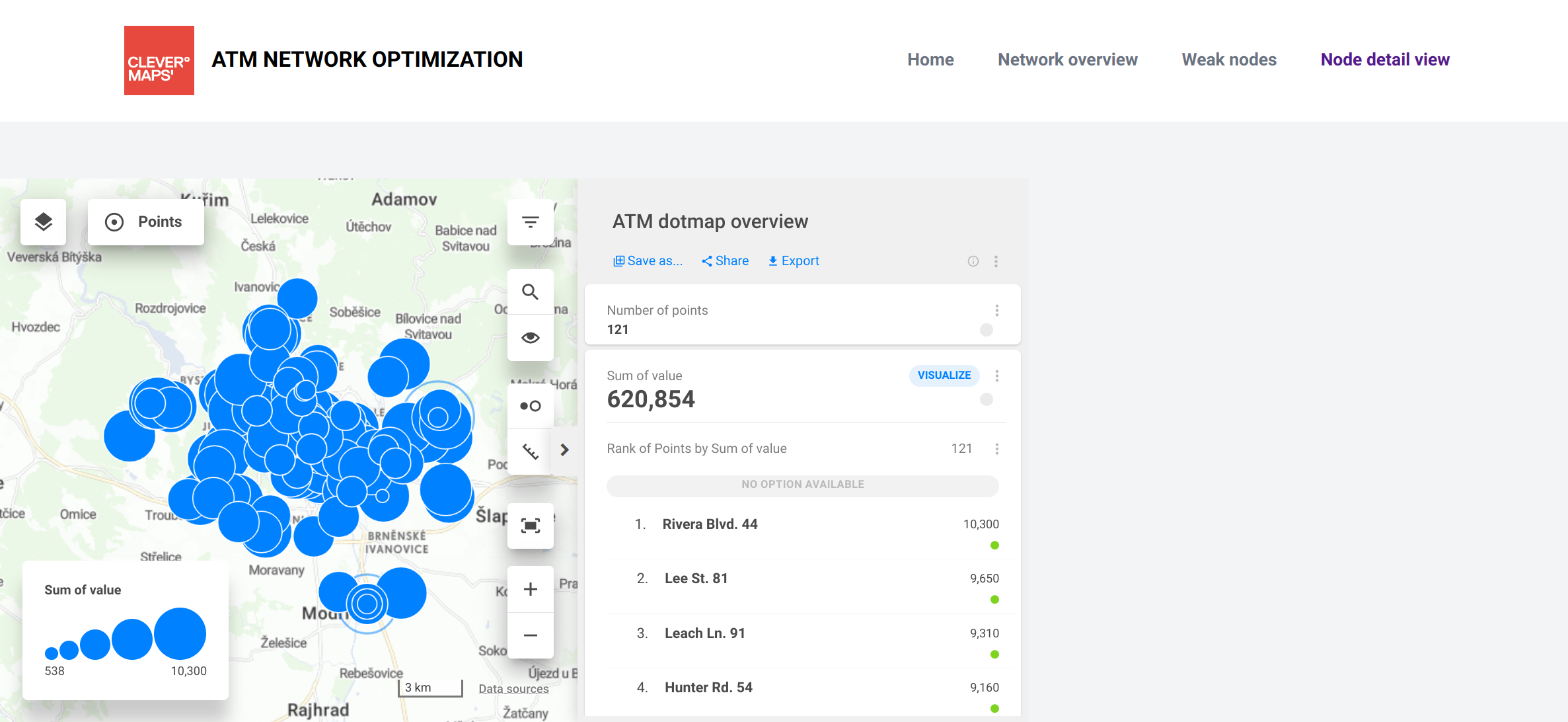Toggle map visibility eye icon
The image size is (1568, 722).
coord(530,338)
